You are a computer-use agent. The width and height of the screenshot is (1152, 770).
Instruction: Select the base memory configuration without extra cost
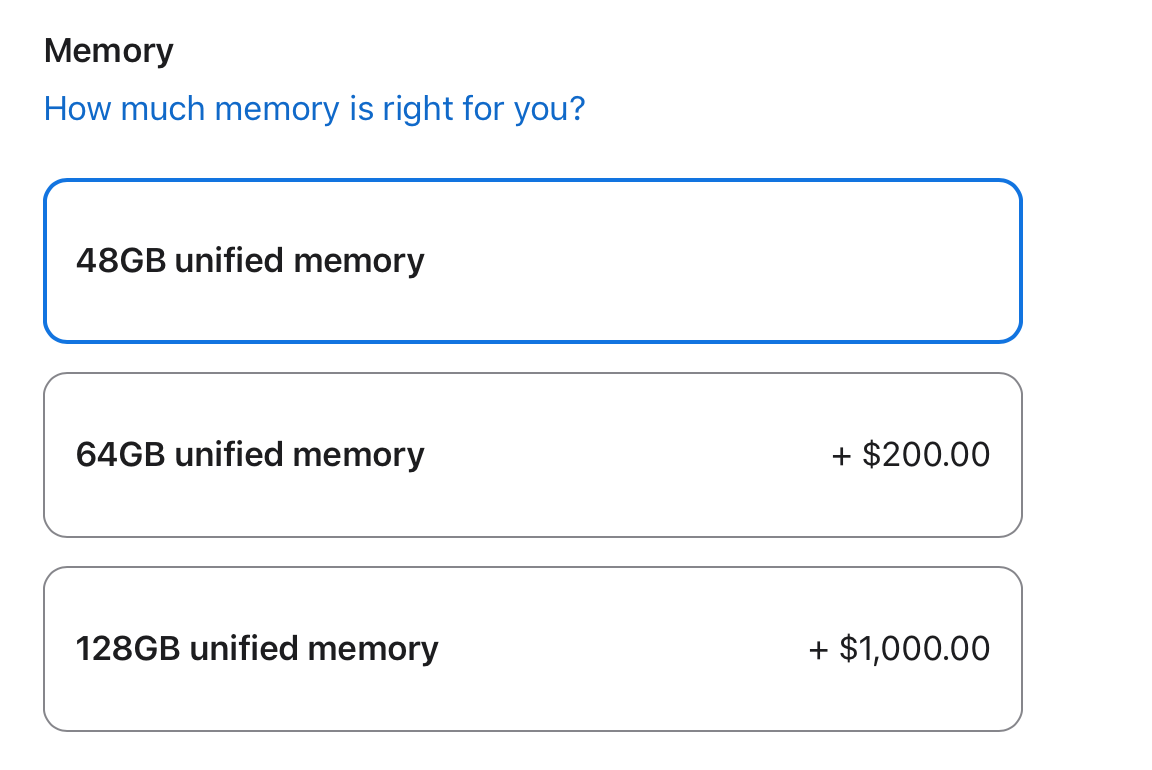pyautogui.click(x=532, y=261)
